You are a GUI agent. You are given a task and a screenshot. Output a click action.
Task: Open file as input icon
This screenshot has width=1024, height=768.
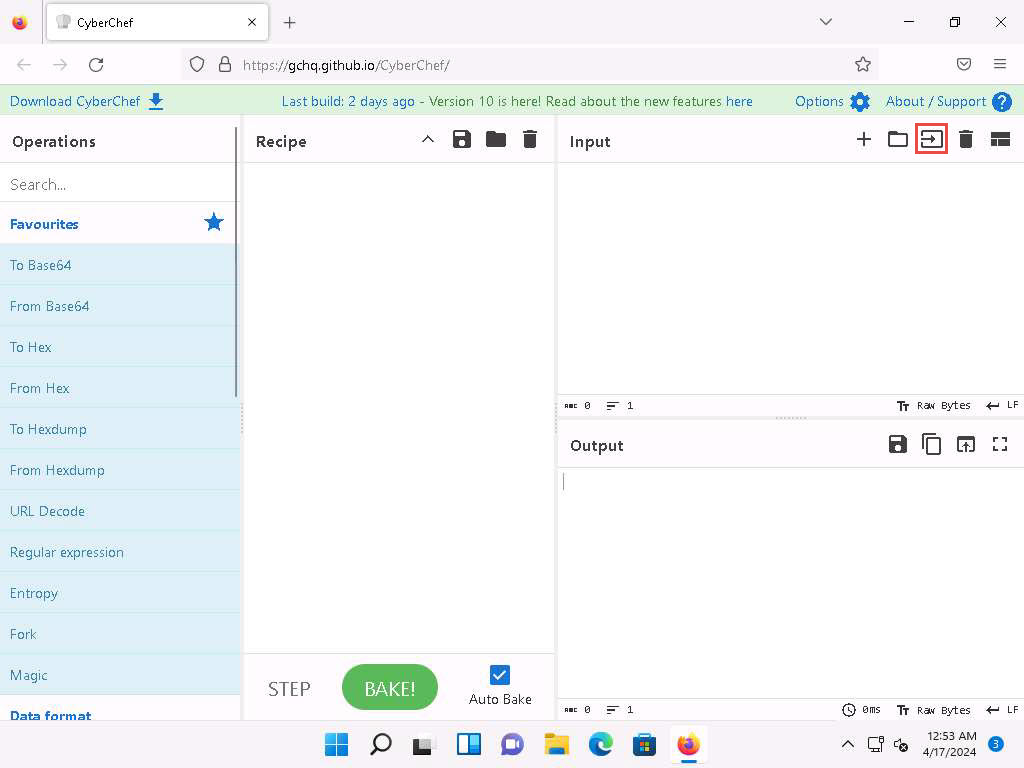pos(932,140)
